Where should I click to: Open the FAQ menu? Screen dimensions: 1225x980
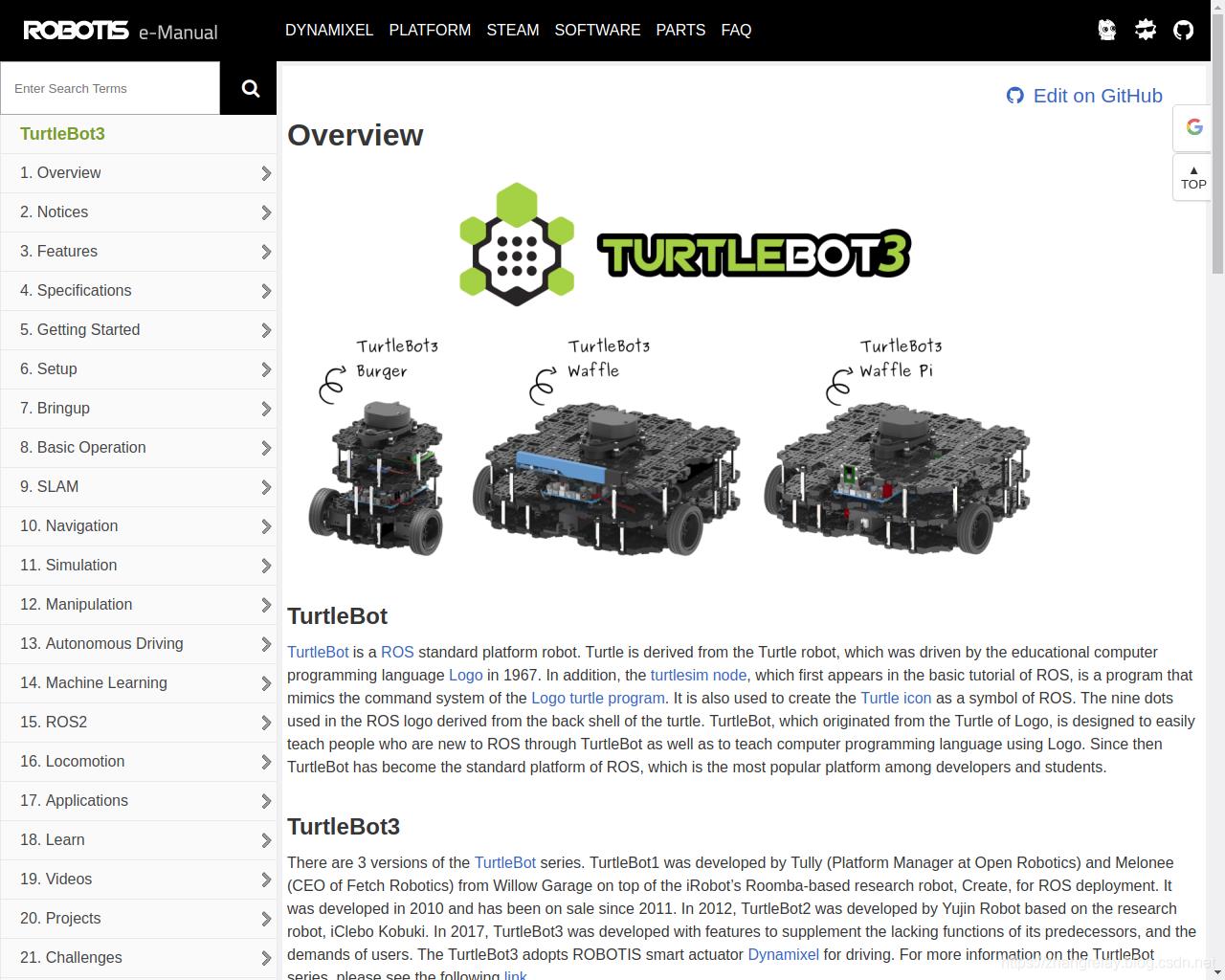736,30
